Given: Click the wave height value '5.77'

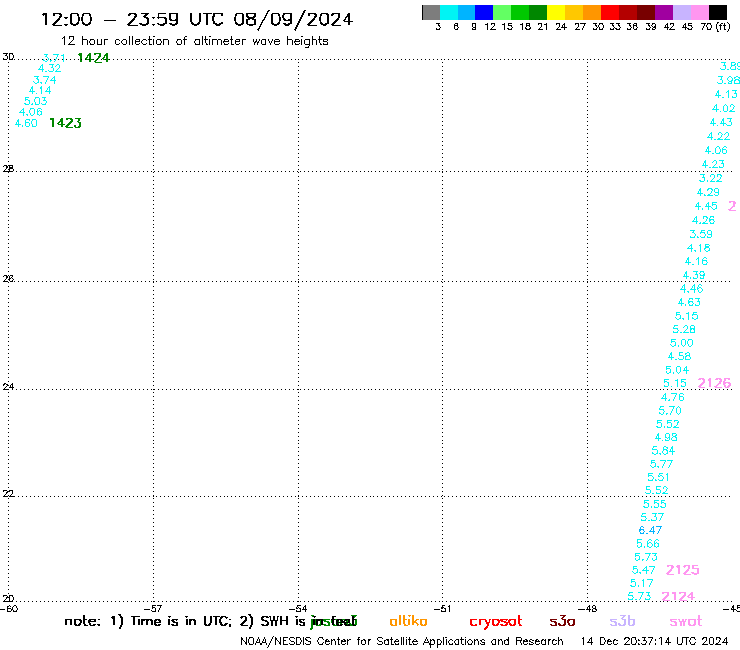Looking at the screenshot, I should click(x=661, y=464).
